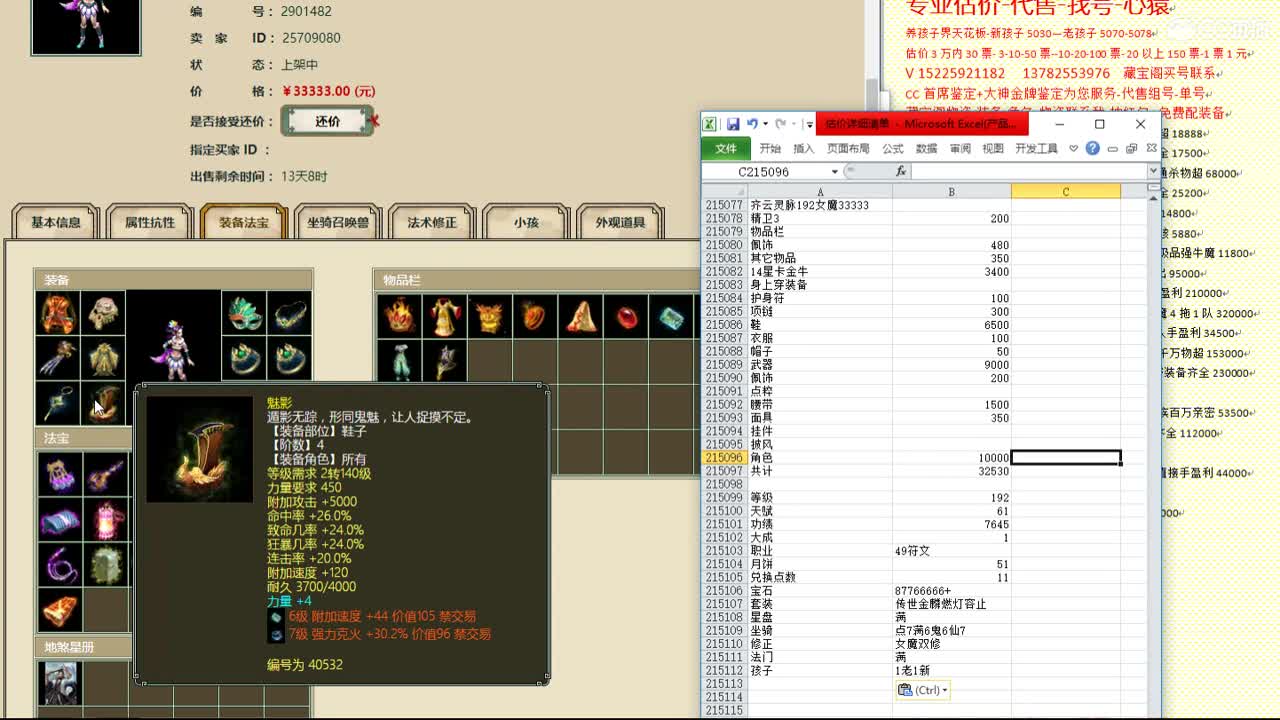Expand the ribbon with the chevron icon

coord(1074,148)
